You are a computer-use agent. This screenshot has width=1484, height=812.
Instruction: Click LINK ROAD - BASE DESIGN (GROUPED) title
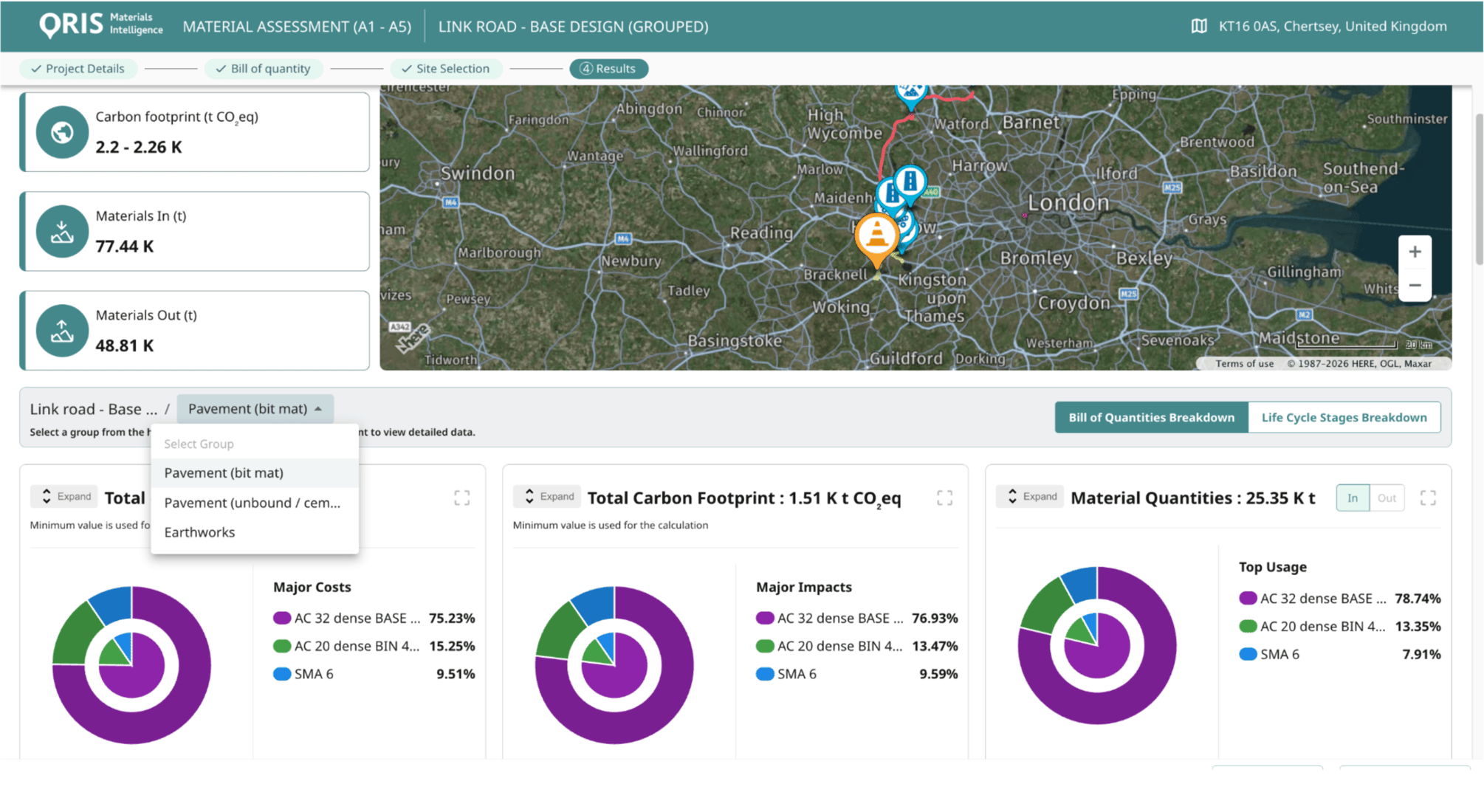573,27
